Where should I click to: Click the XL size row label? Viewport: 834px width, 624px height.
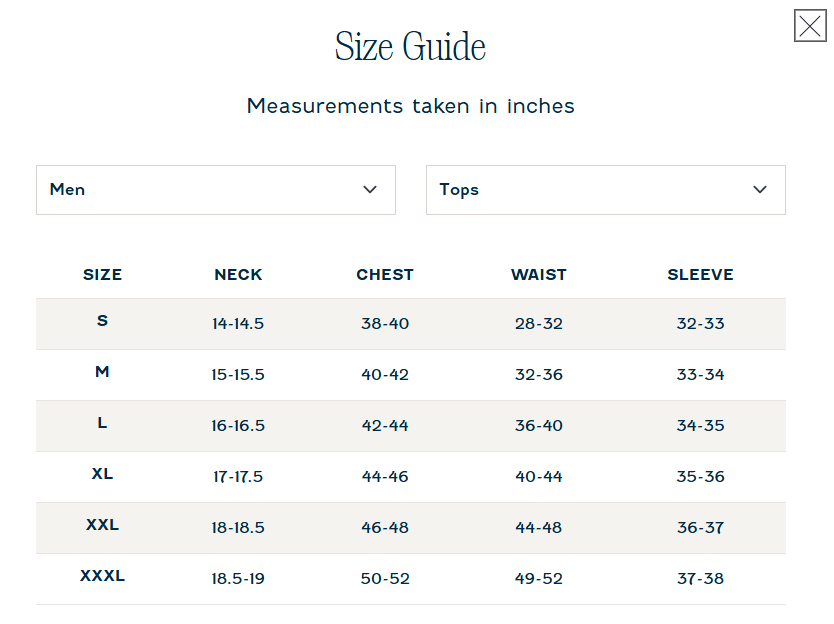pos(103,474)
